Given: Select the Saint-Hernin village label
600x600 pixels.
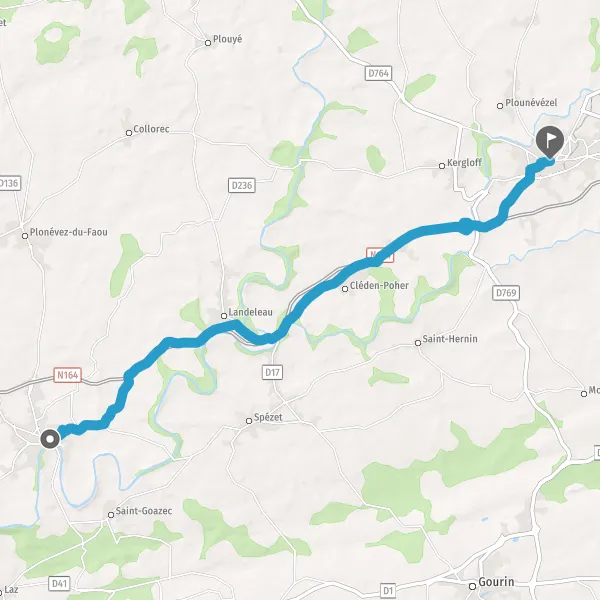Looking at the screenshot, I should click(450, 339).
